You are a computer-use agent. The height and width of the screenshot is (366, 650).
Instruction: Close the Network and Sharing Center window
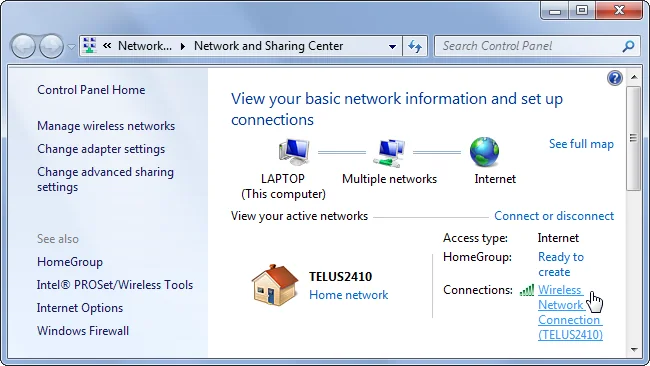(619, 11)
